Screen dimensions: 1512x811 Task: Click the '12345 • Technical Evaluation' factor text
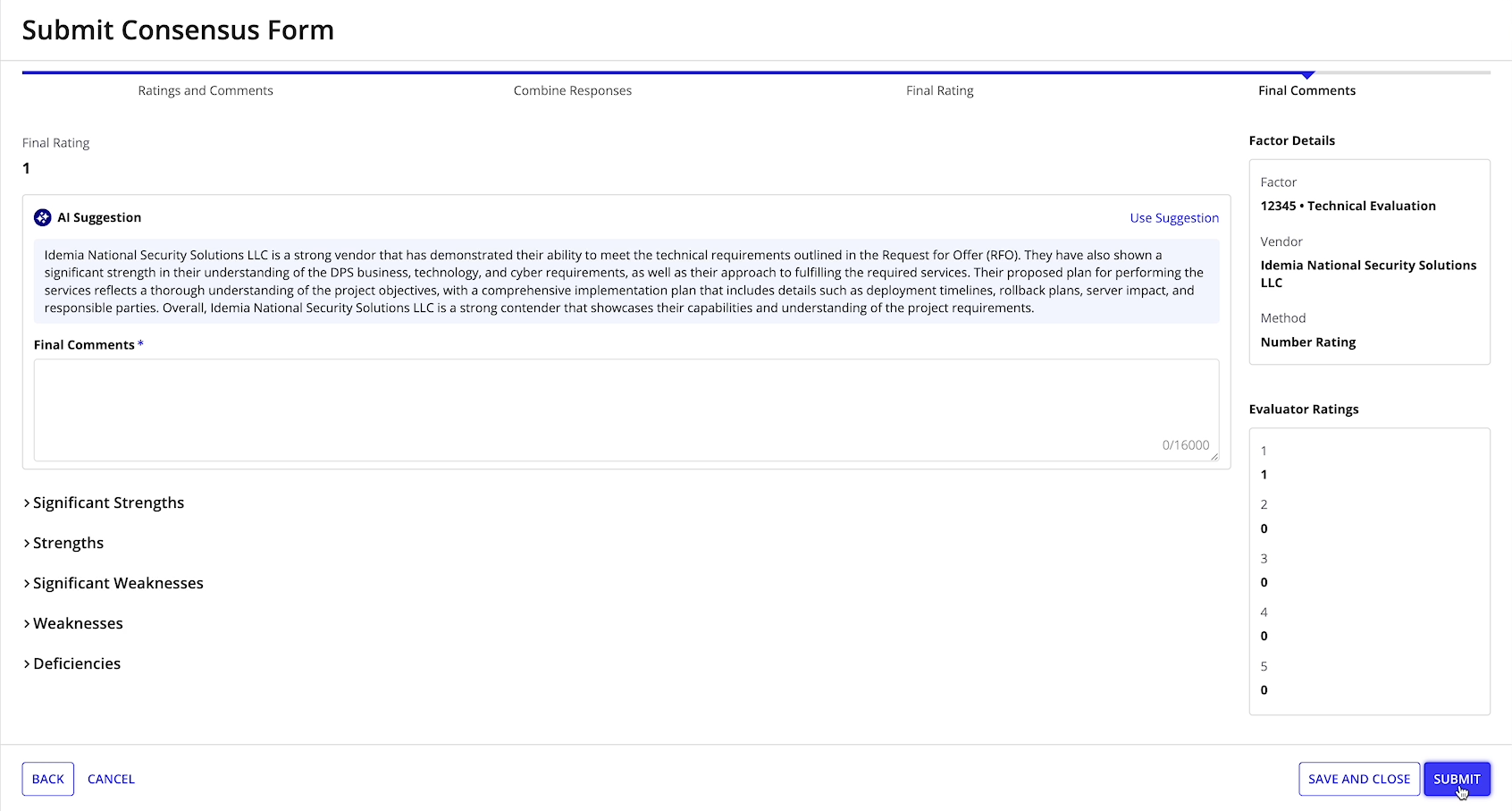coord(1348,206)
